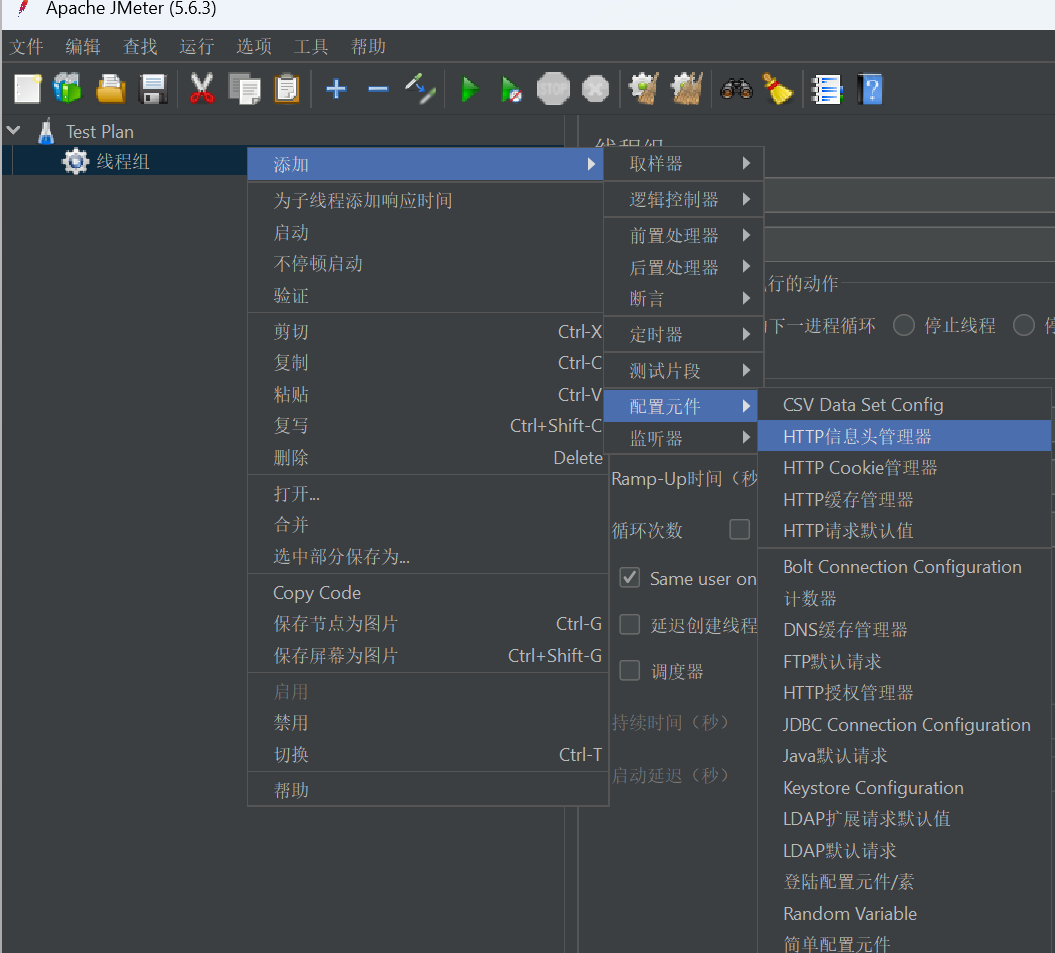The image size is (1055, 953).
Task: Select 切换 in context menu
Action: 428,754
